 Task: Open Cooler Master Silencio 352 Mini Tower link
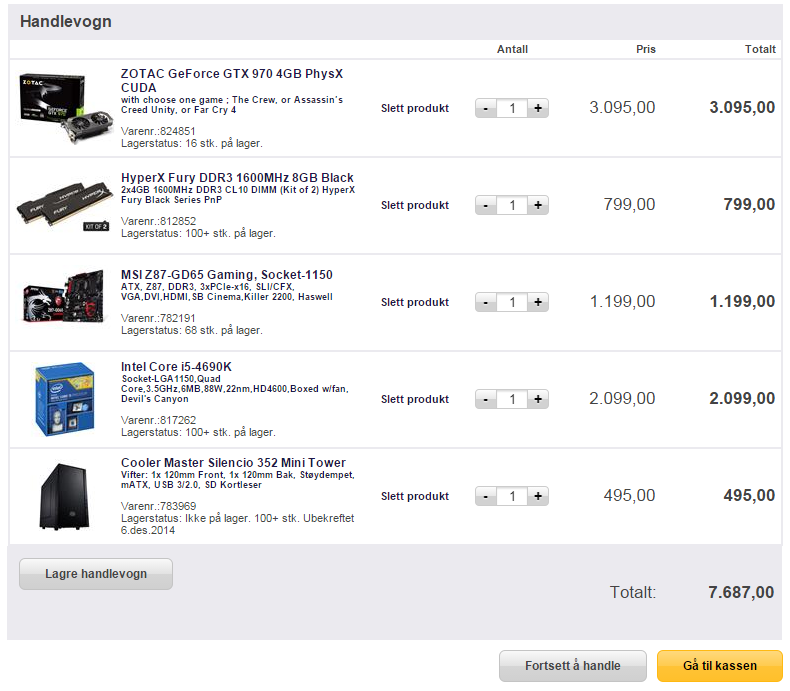click(x=233, y=463)
